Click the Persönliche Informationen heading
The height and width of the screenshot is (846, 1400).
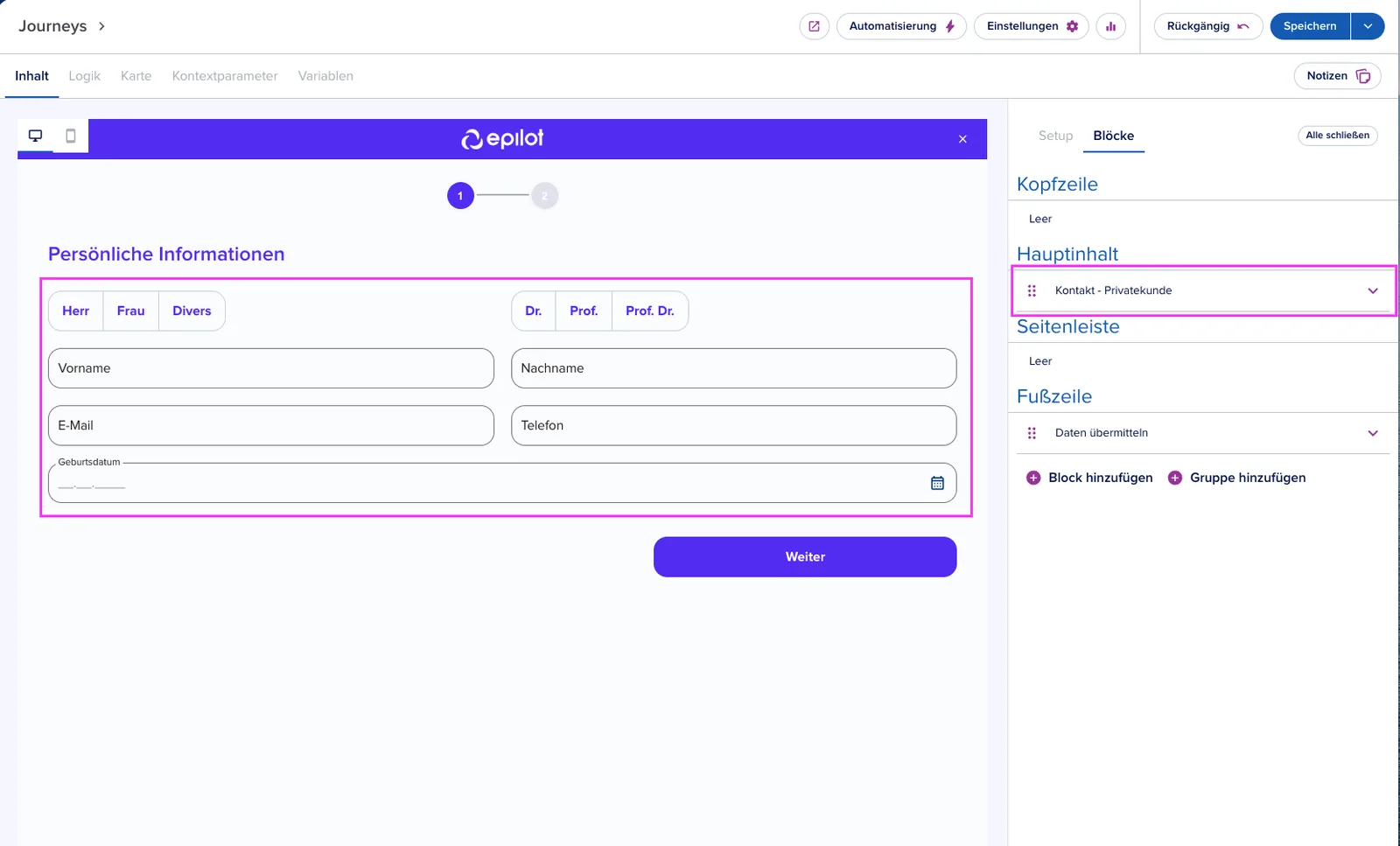click(166, 255)
